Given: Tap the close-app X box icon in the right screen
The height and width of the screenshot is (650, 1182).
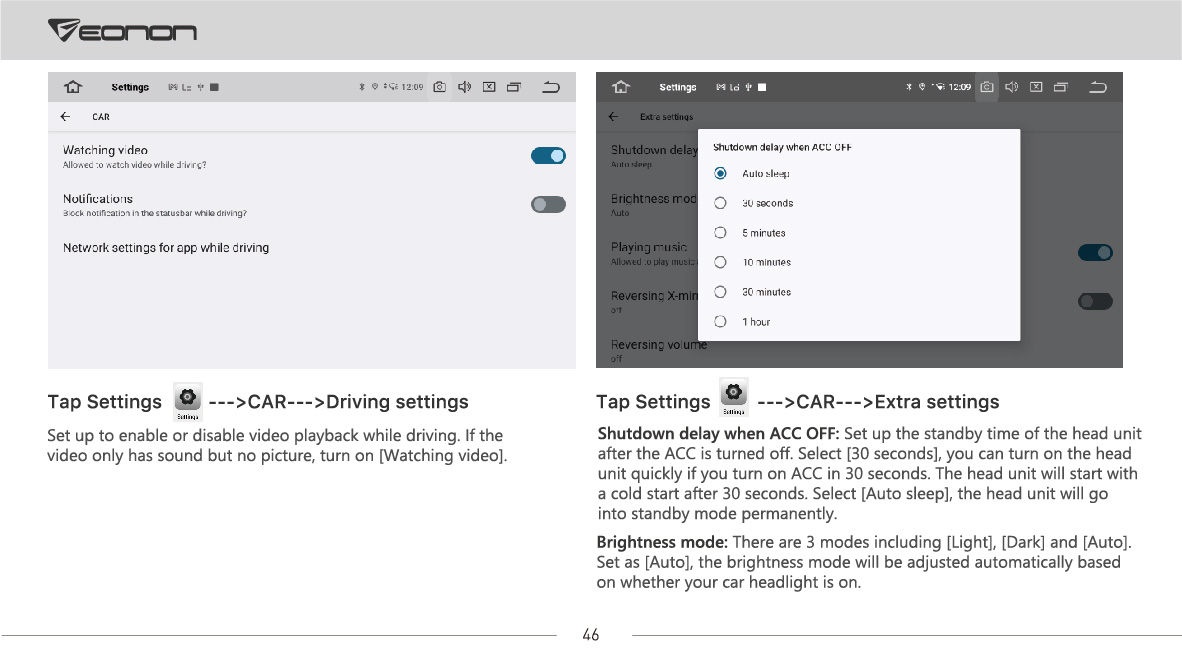Looking at the screenshot, I should [x=1037, y=87].
